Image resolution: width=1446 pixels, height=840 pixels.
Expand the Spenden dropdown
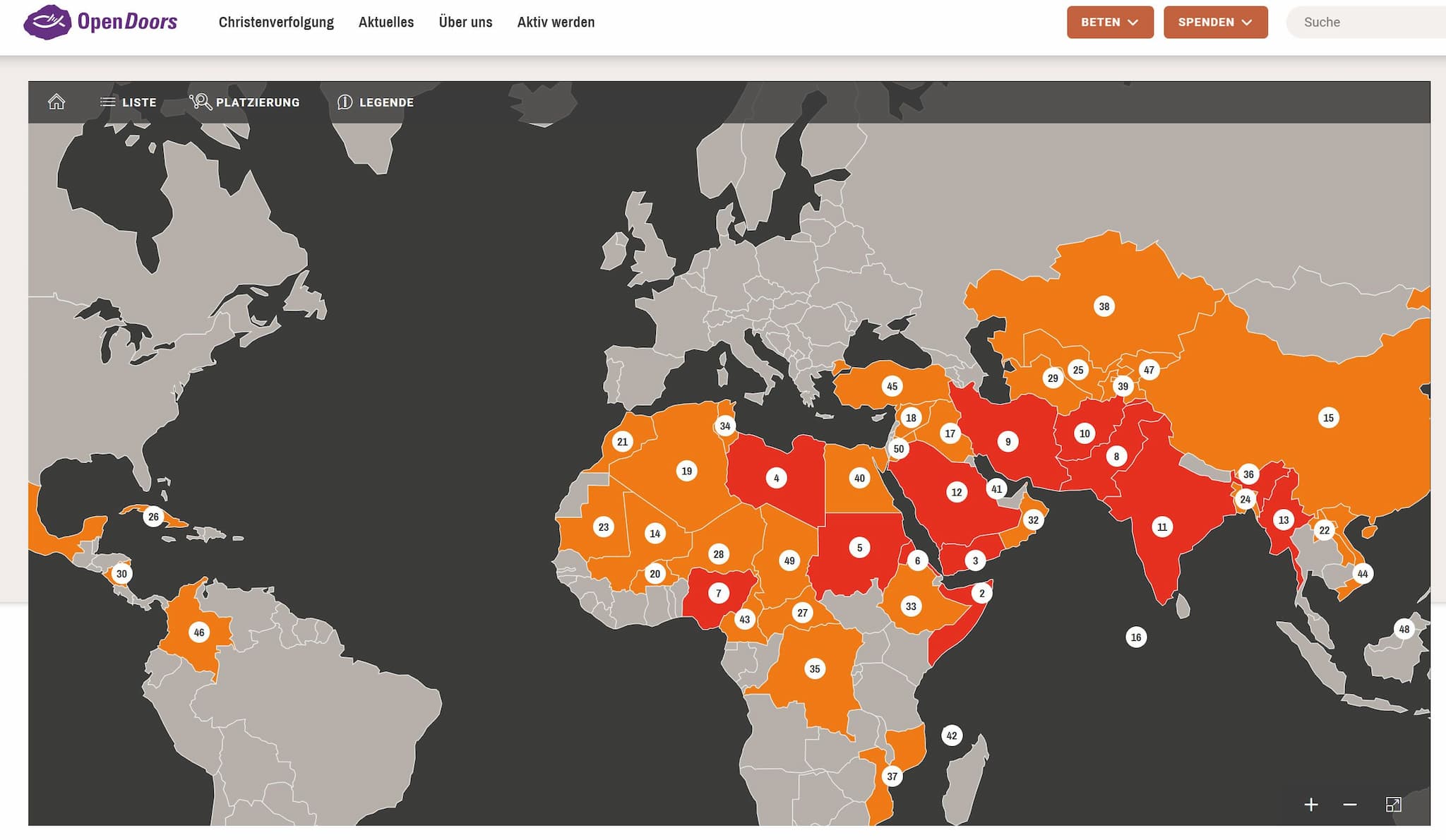(x=1215, y=22)
